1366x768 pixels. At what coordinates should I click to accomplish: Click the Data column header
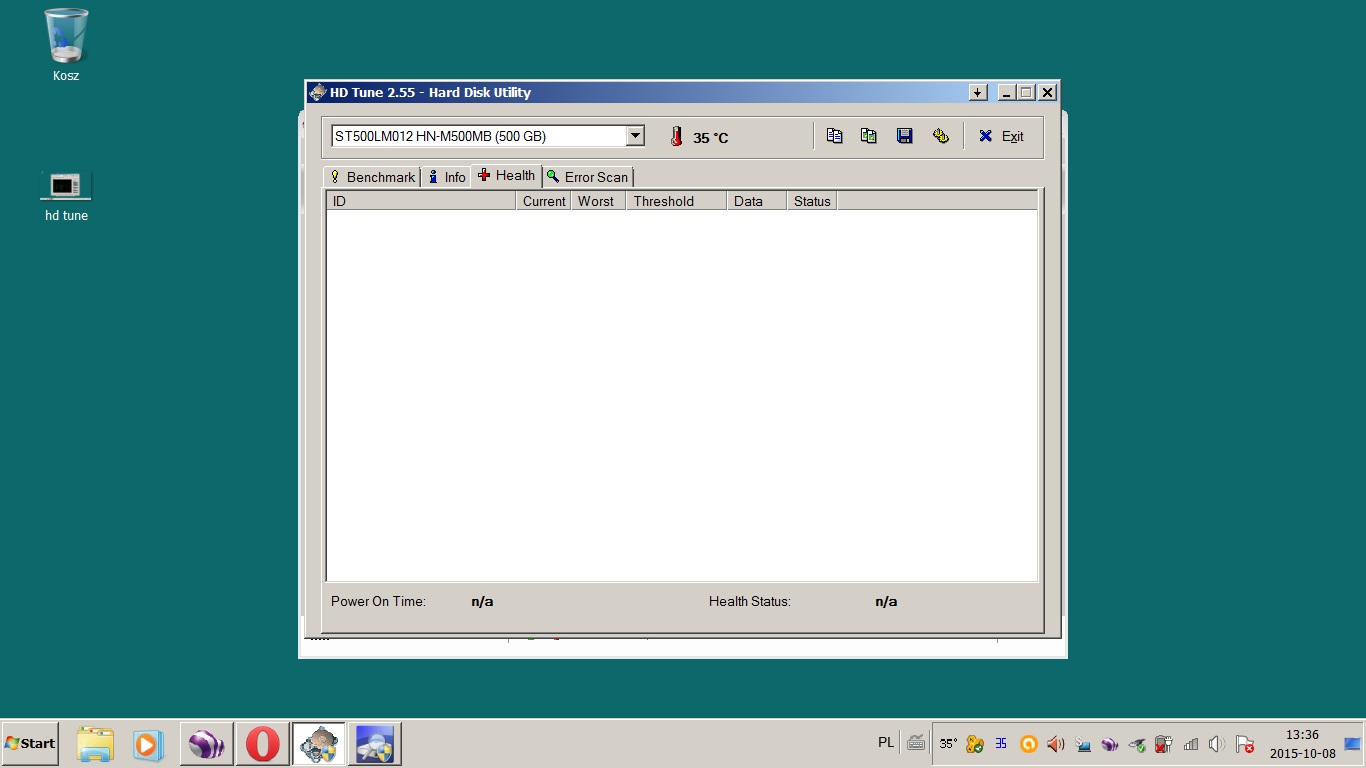(756, 201)
